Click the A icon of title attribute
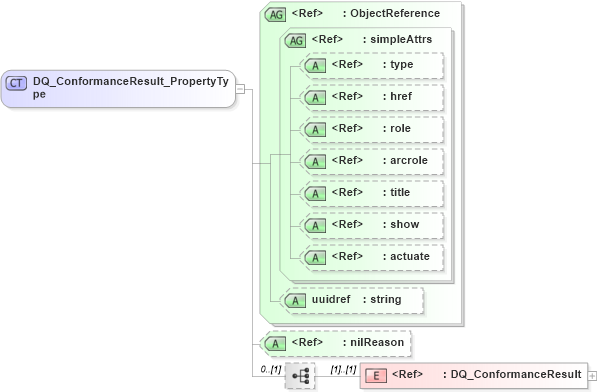 point(315,194)
